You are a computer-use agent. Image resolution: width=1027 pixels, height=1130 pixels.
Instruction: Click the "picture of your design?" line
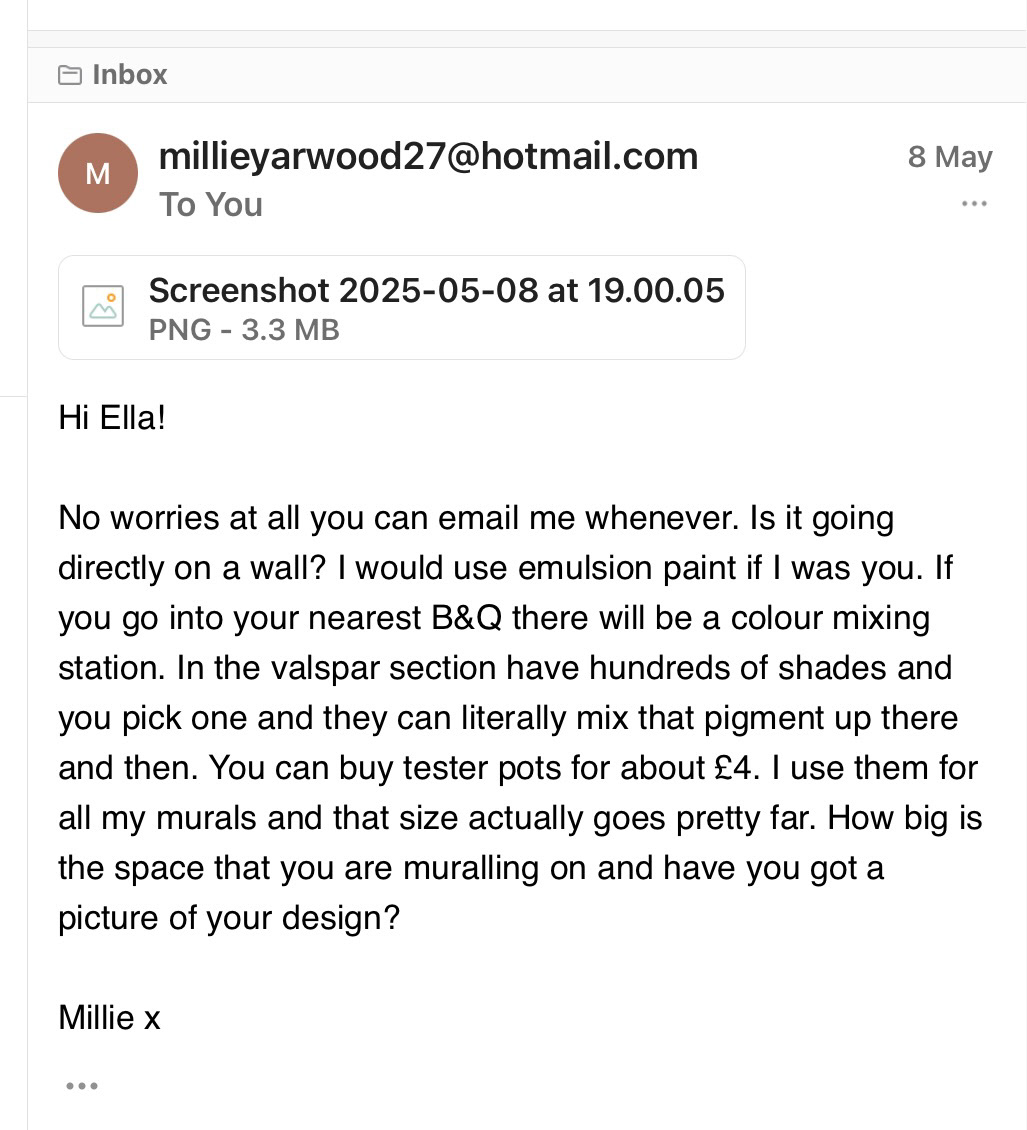tap(229, 918)
